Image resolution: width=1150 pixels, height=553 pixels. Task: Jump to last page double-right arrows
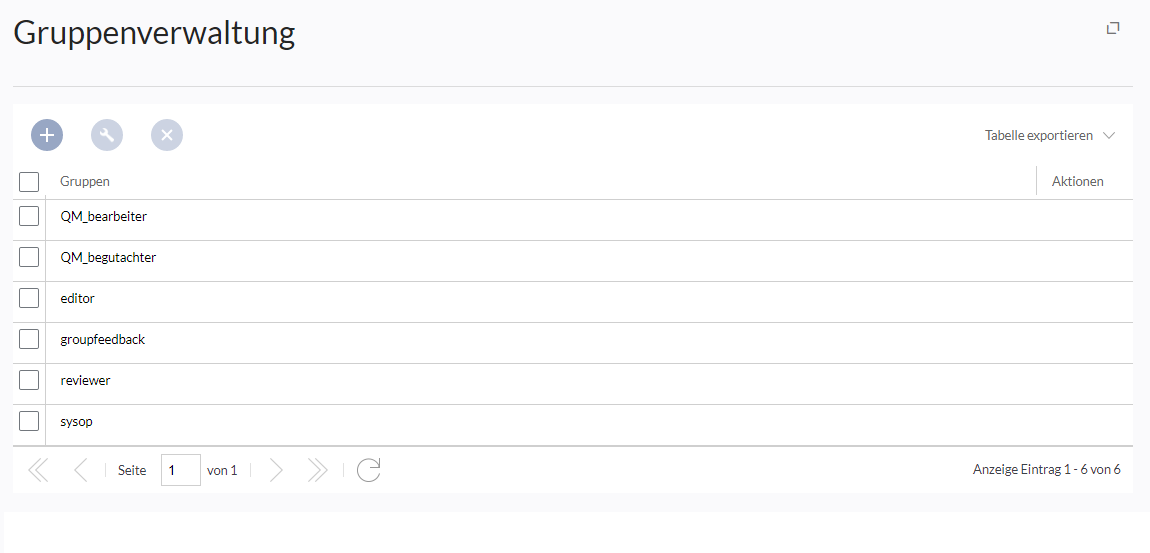coord(318,470)
